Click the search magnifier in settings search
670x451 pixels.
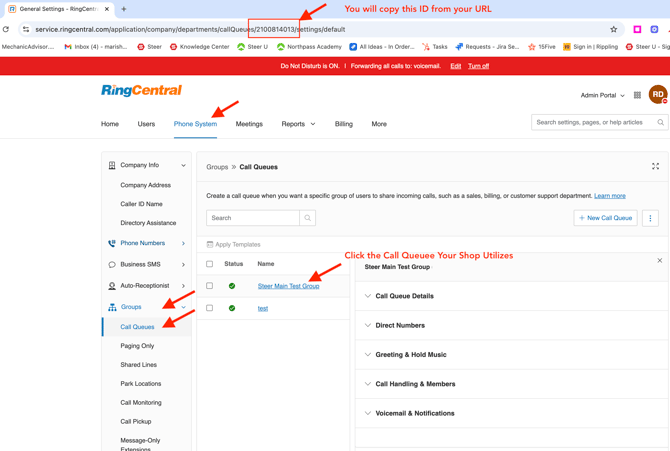point(661,122)
